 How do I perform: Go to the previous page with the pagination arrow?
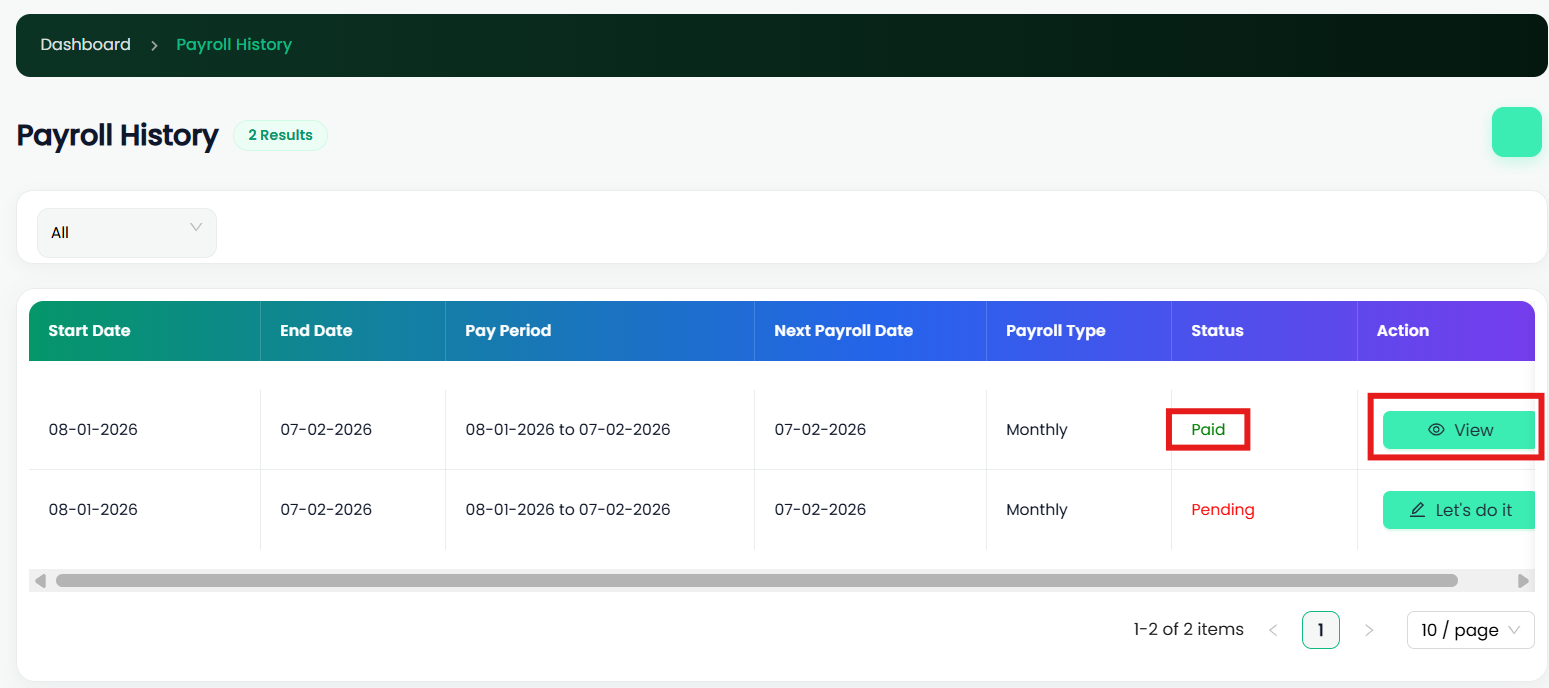pos(1273,630)
